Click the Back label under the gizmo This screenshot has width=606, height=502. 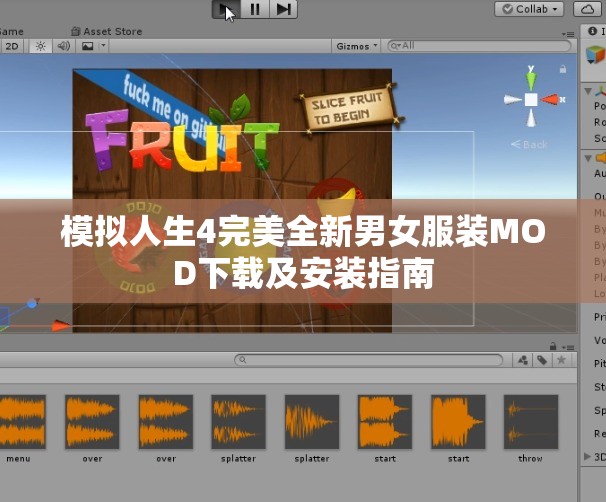click(x=529, y=145)
